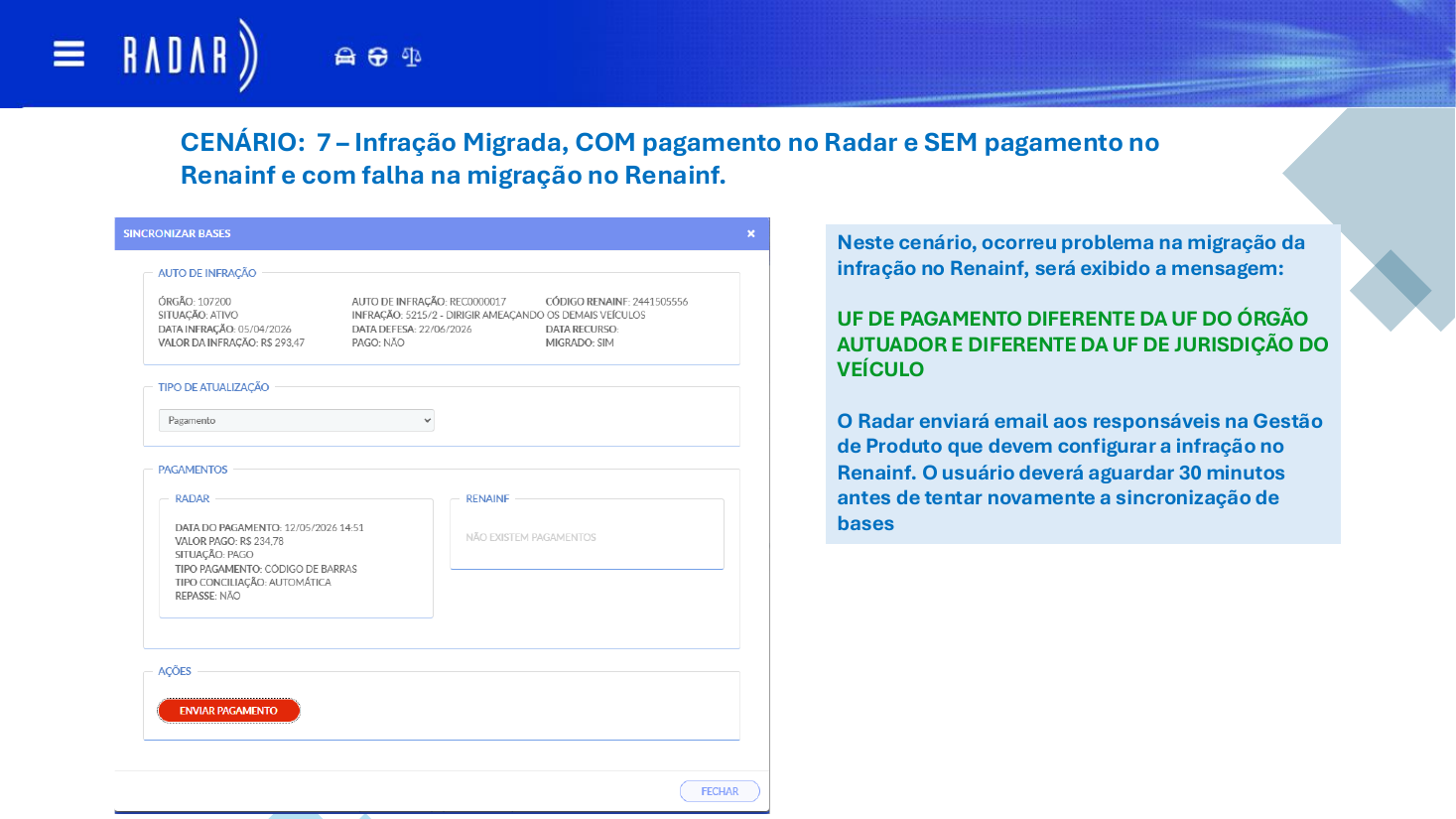Open the justice scales icon
Viewport: 1456px width, 819px height.
[411, 57]
